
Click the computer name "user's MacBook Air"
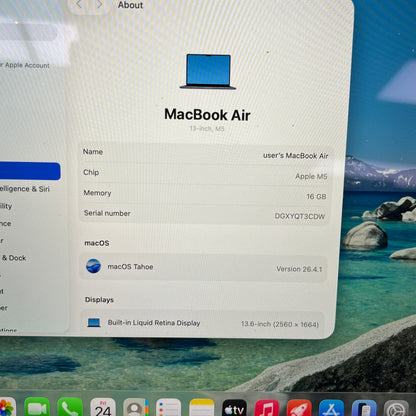click(x=296, y=156)
